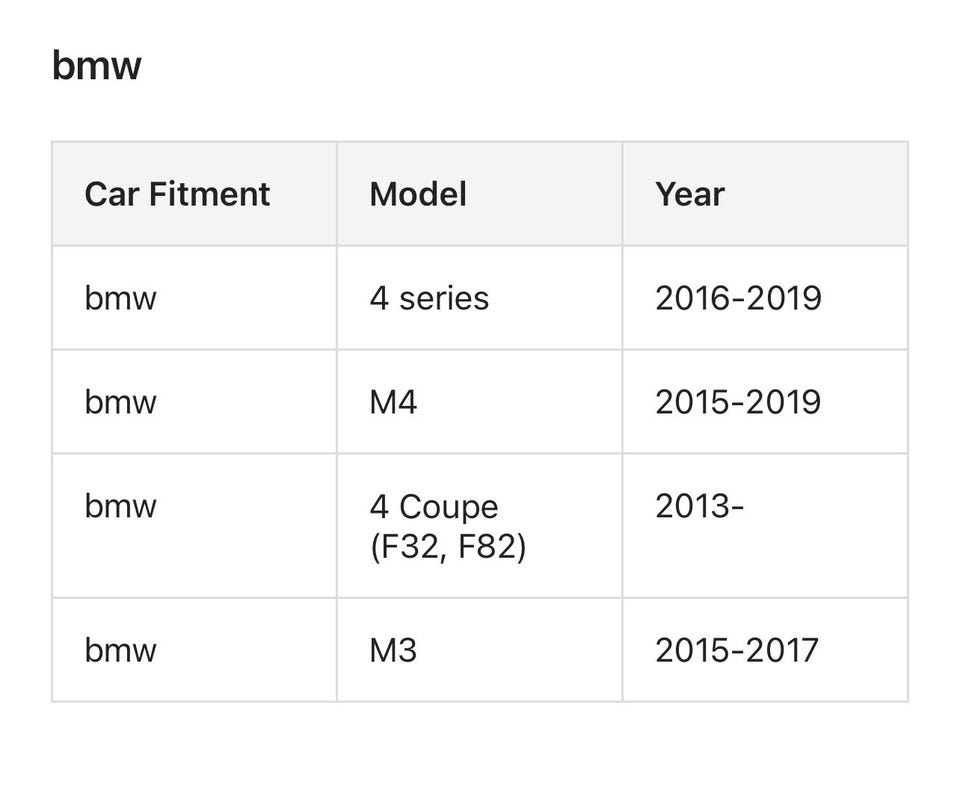Select the 4 Coupe model text
Screen dimensions: 960x791
433,506
